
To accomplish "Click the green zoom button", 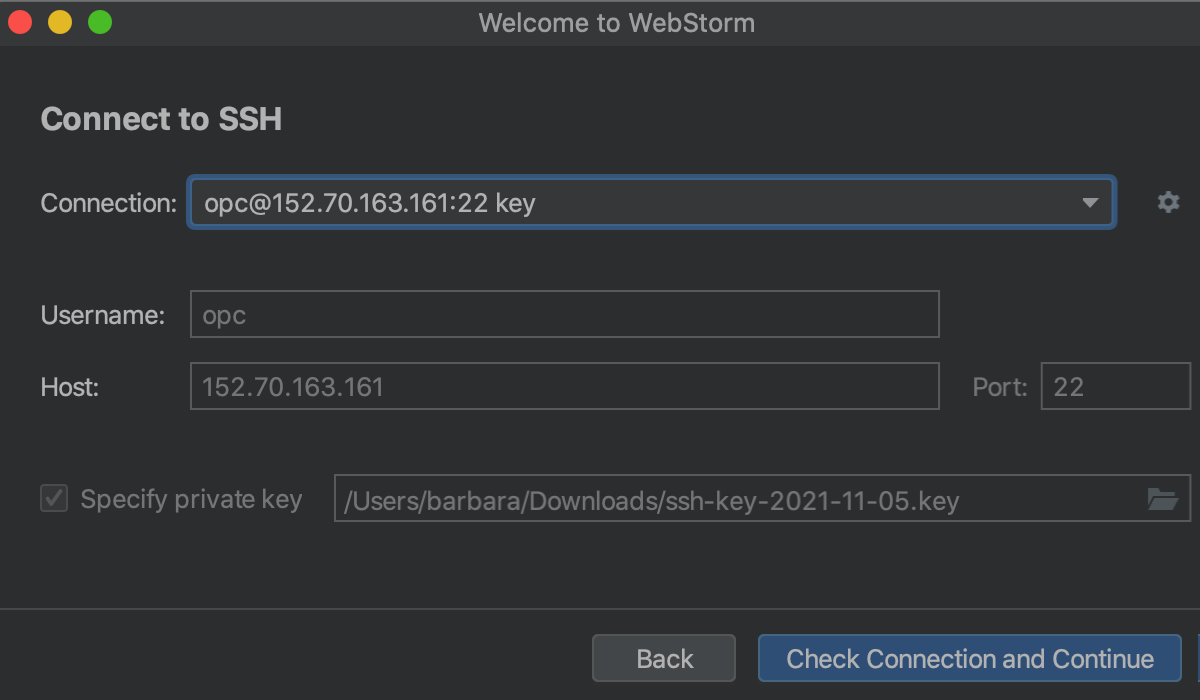I will tap(99, 22).
